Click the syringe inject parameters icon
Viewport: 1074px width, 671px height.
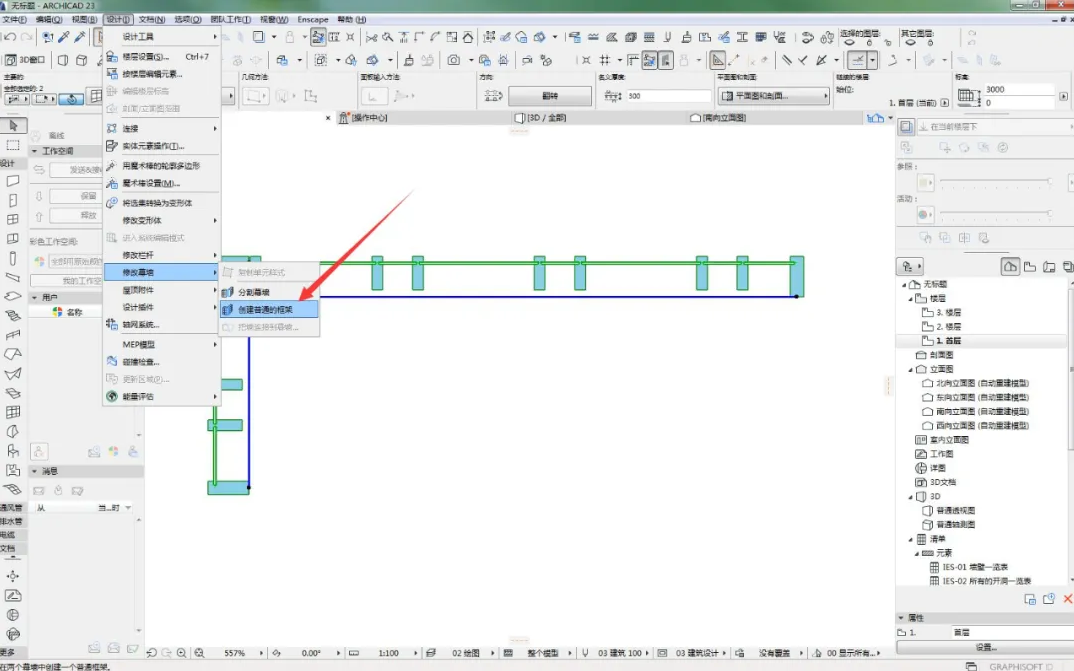point(80,37)
